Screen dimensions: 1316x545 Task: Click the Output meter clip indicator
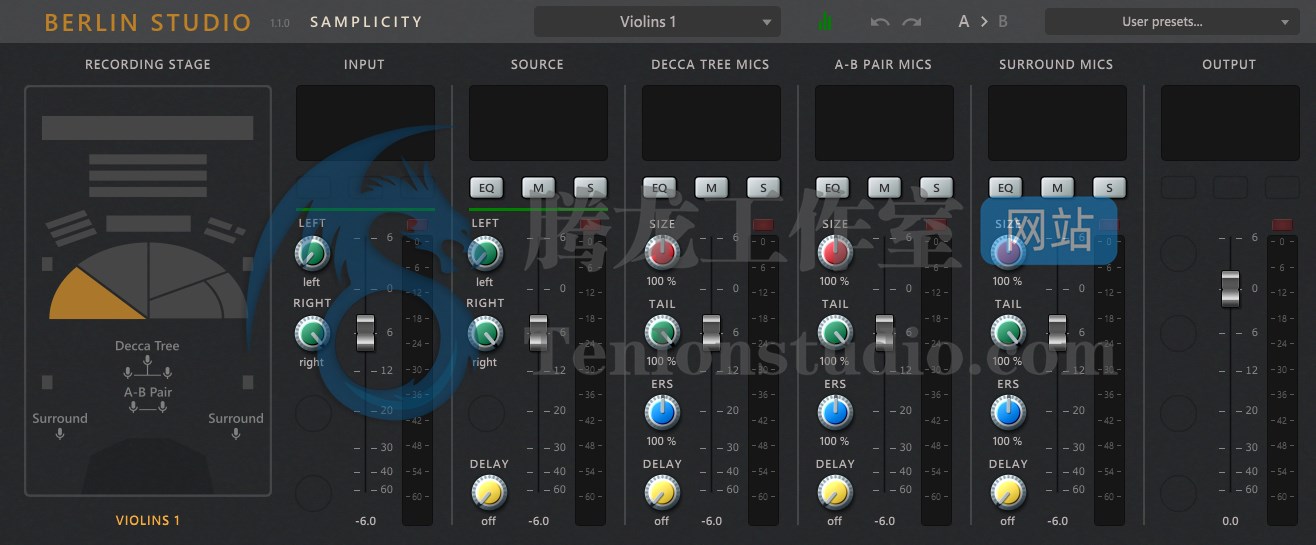click(1282, 224)
